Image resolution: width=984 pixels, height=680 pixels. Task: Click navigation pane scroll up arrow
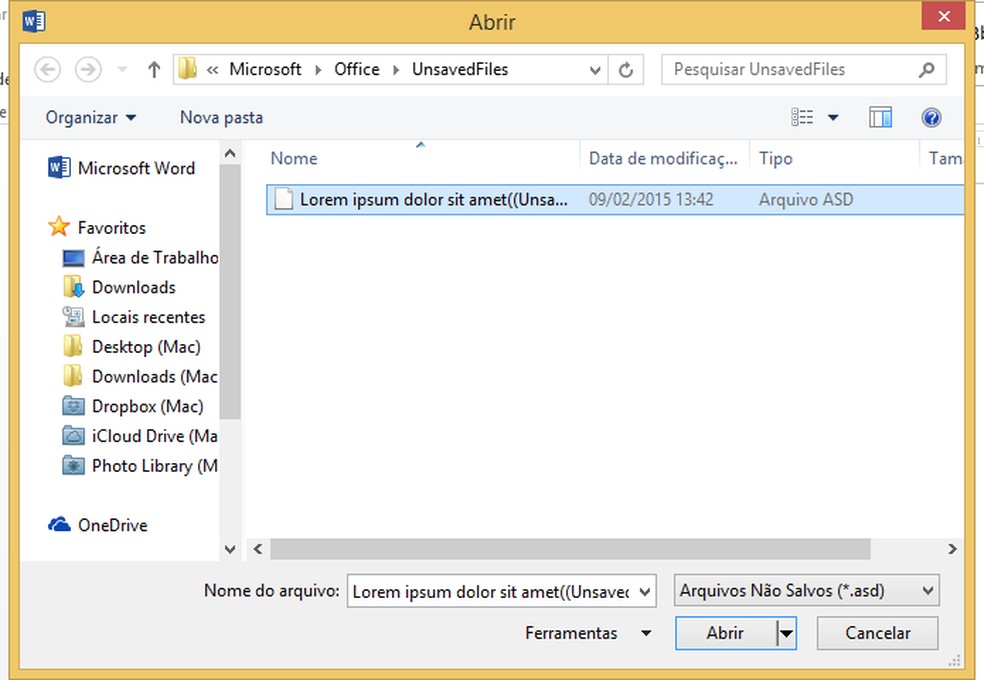230,153
